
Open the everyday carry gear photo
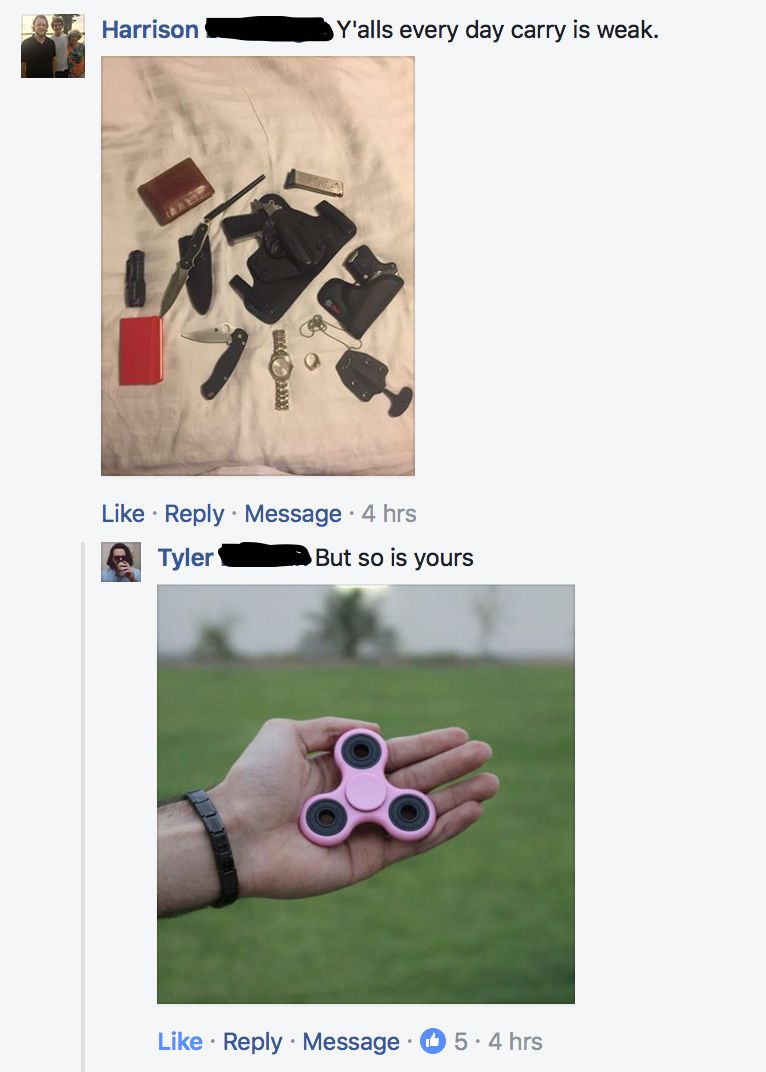[258, 266]
